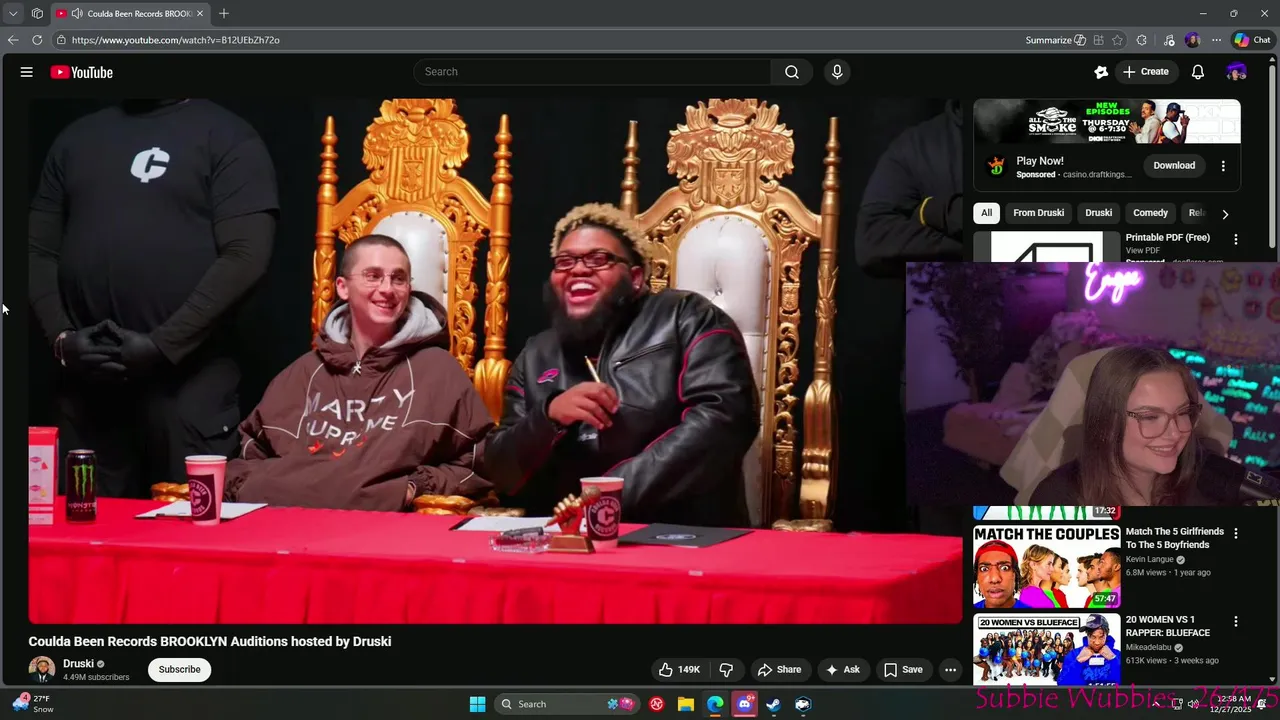Viewport: 1280px width, 720px height.
Task: Show more filter chips with the right arrow
Action: [1225, 214]
